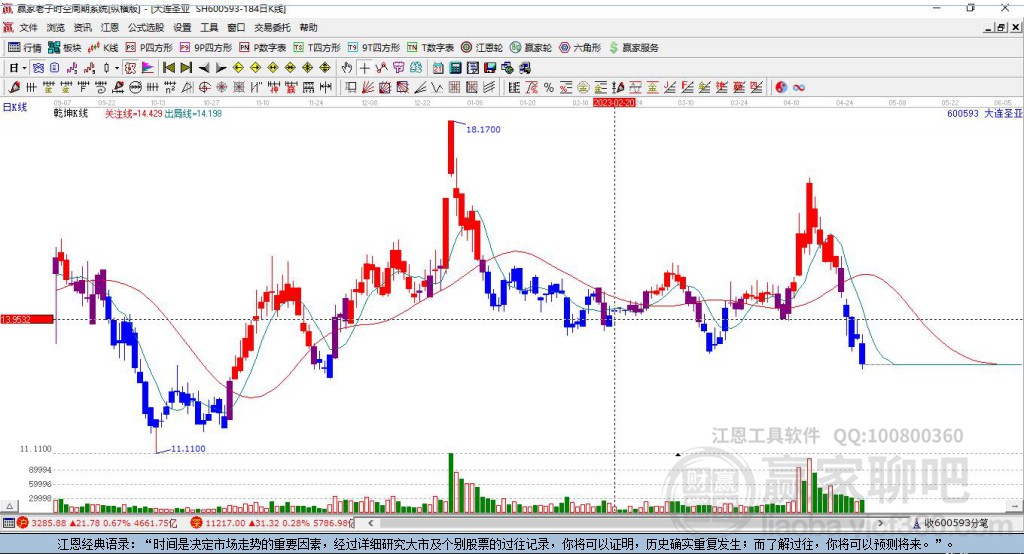The width and height of the screenshot is (1024, 554).
Task: Open the P数字表 tool
Action: tap(263, 48)
